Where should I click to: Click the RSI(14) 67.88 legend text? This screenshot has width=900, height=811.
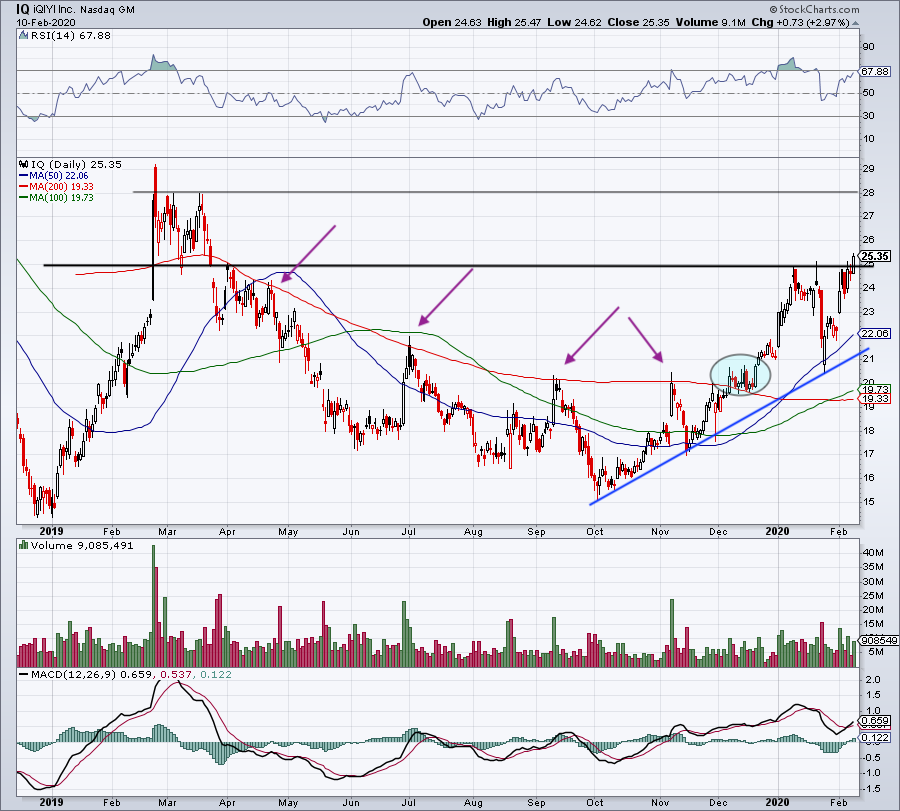click(x=71, y=36)
